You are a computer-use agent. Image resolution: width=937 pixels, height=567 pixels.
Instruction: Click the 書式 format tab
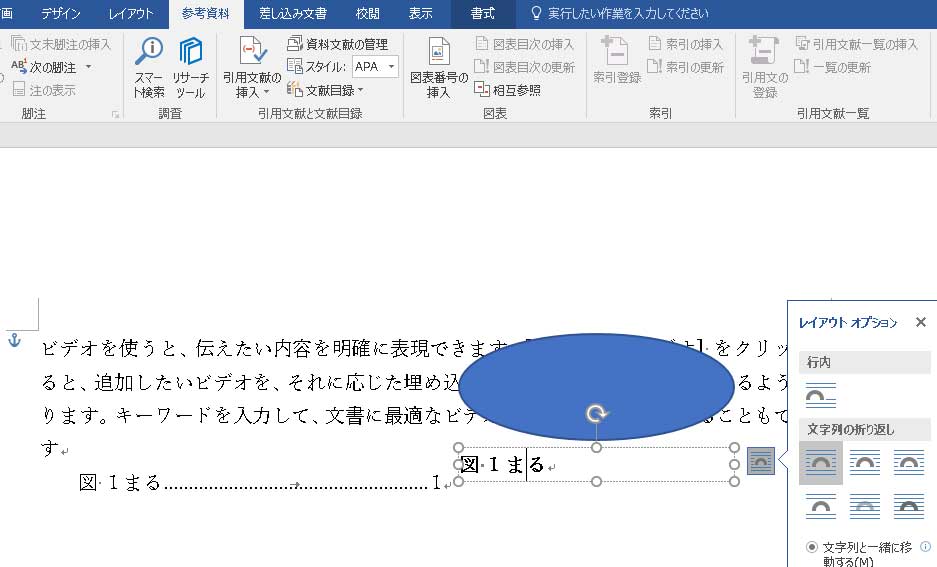pos(483,14)
